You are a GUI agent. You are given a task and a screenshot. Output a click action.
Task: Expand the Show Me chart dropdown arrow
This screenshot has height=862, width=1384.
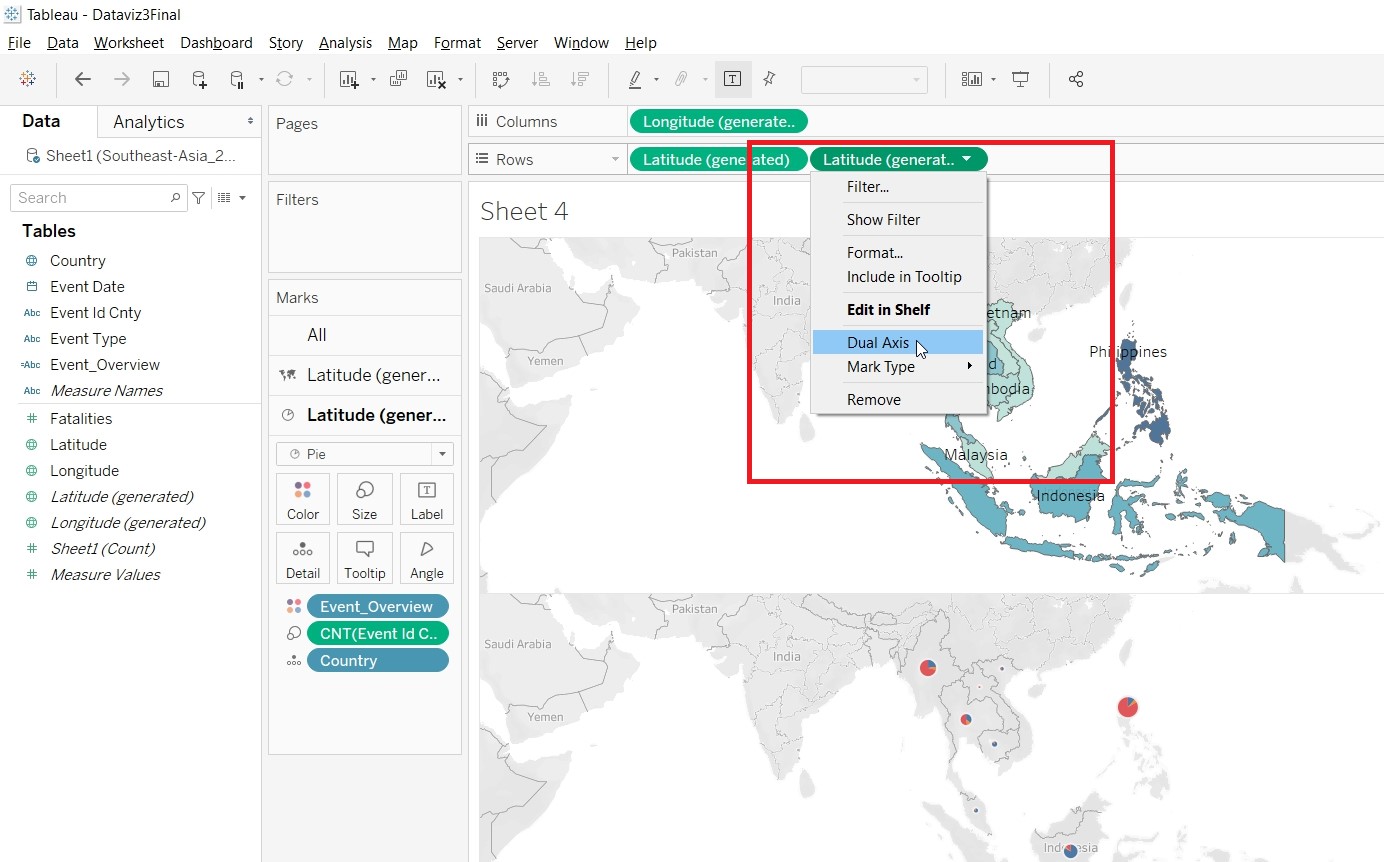(993, 79)
